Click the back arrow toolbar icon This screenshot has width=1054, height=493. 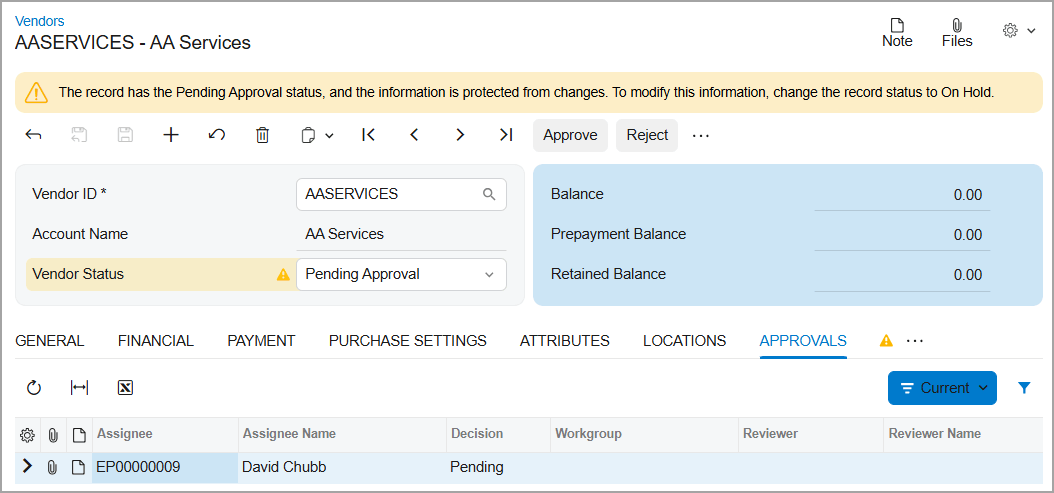coord(33,135)
